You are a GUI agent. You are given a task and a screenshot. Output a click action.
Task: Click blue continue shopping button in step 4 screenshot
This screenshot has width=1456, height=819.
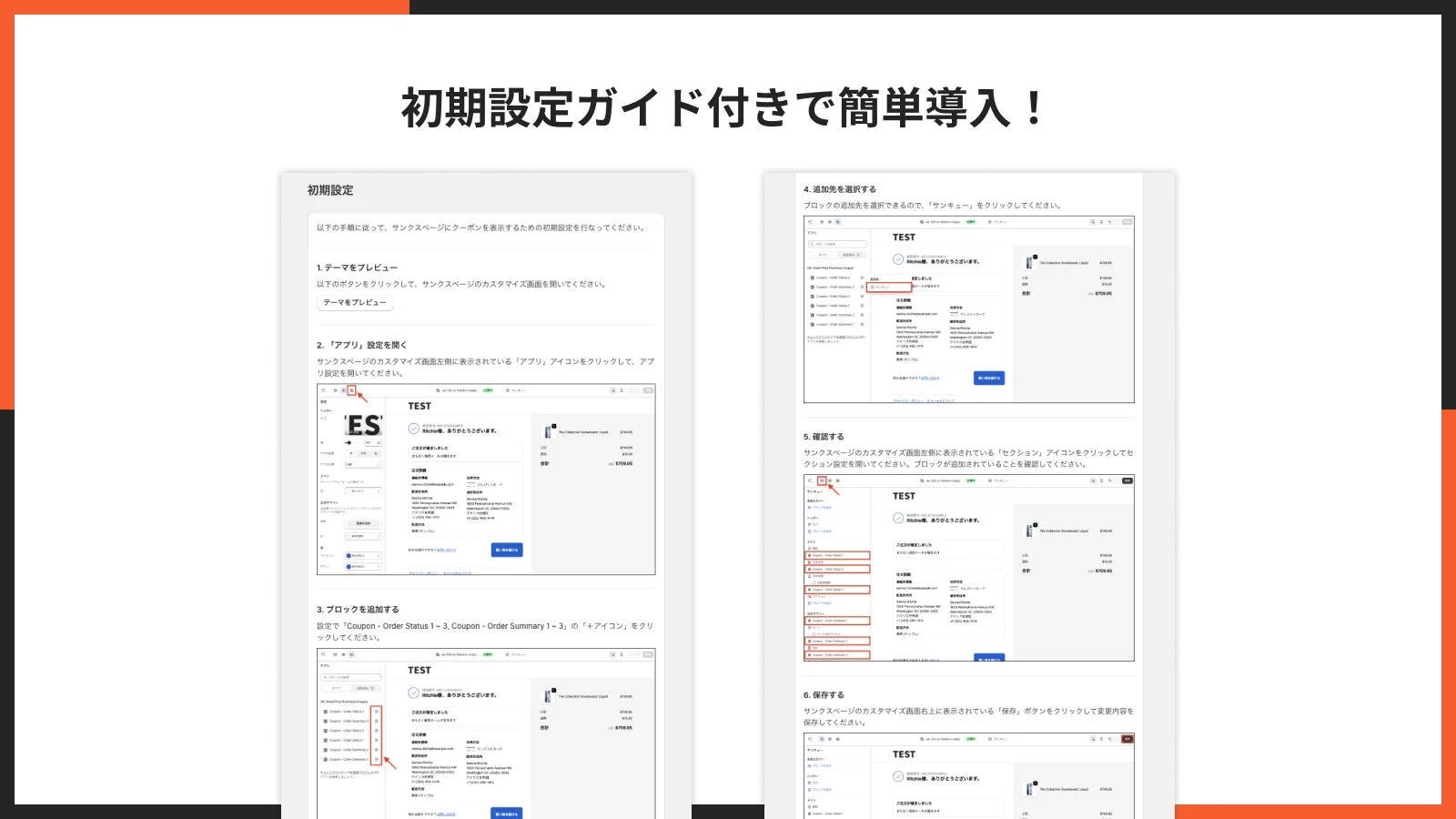click(989, 378)
